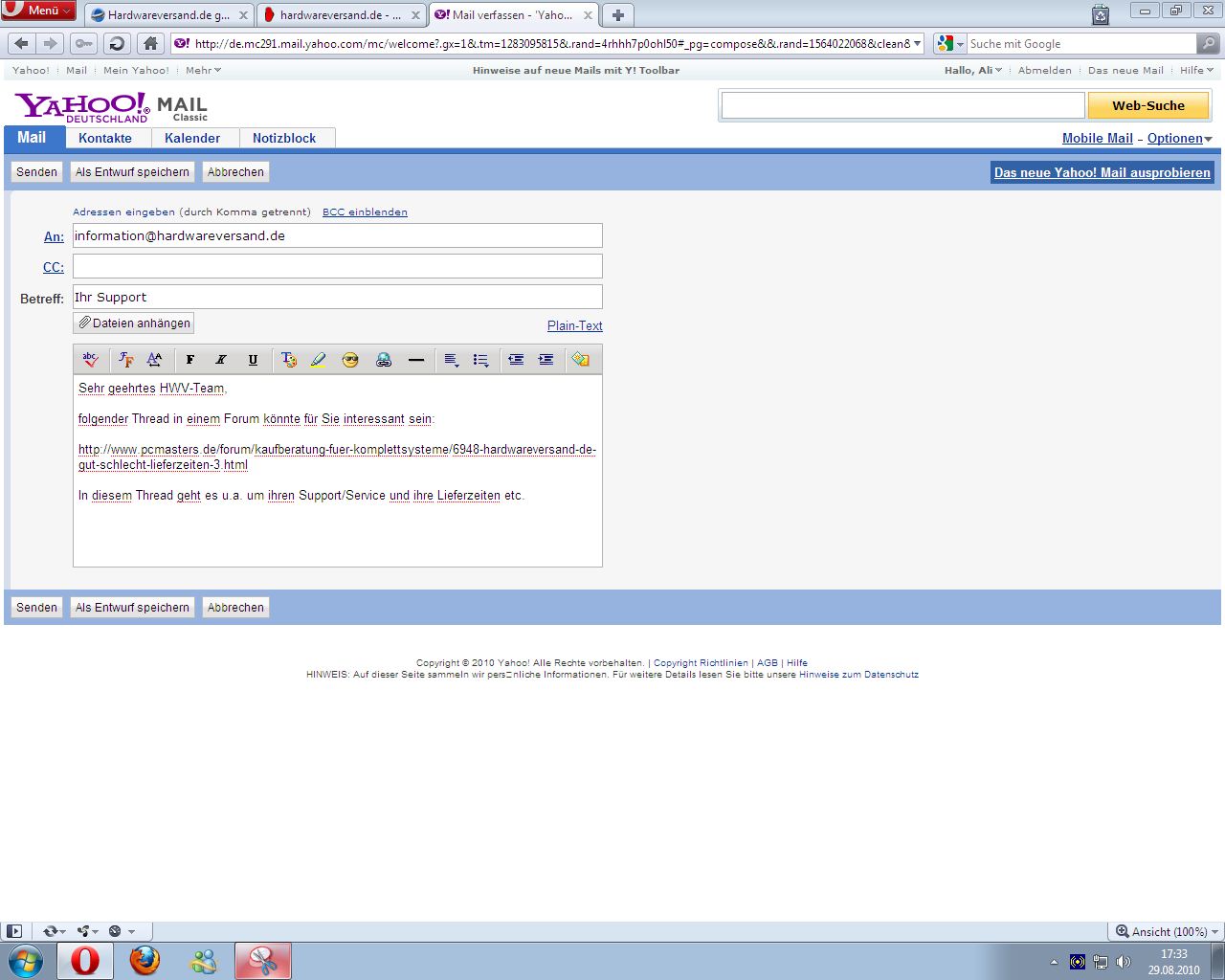The width and height of the screenshot is (1225, 980).
Task: Insert an emoticon with the smiley icon
Action: (x=350, y=360)
